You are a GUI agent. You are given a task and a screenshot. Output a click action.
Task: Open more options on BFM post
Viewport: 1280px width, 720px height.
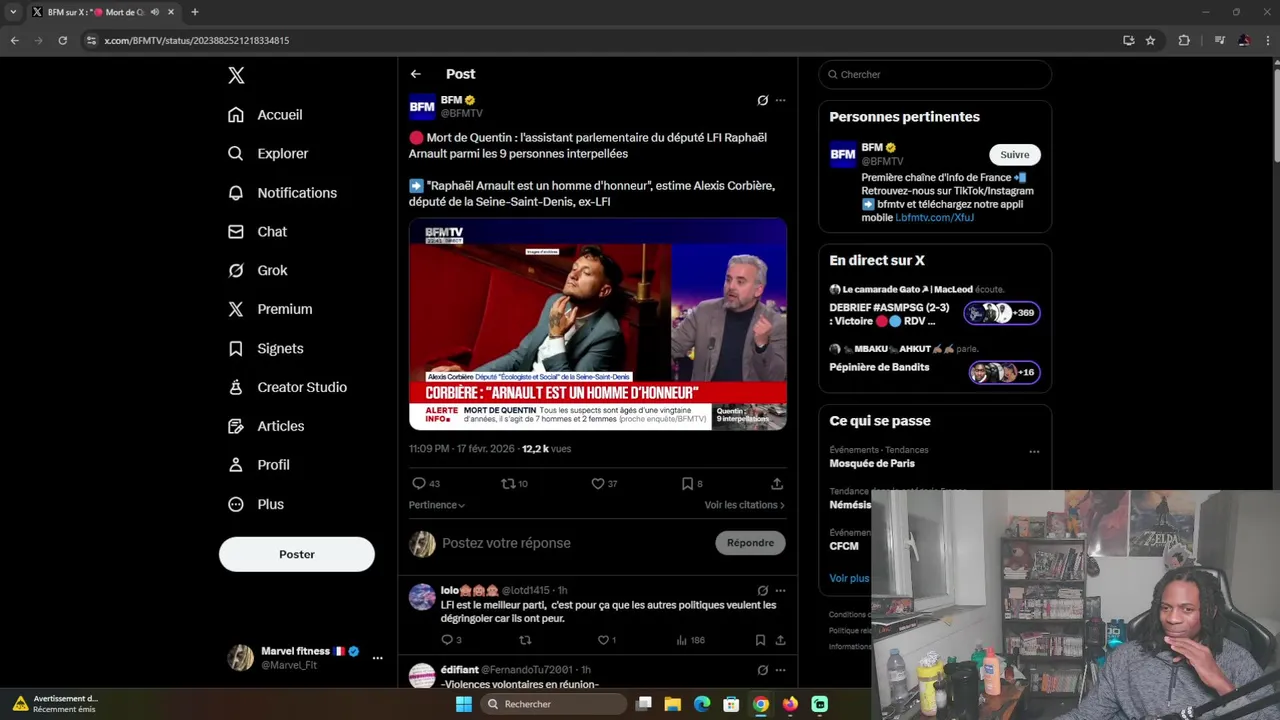[781, 100]
